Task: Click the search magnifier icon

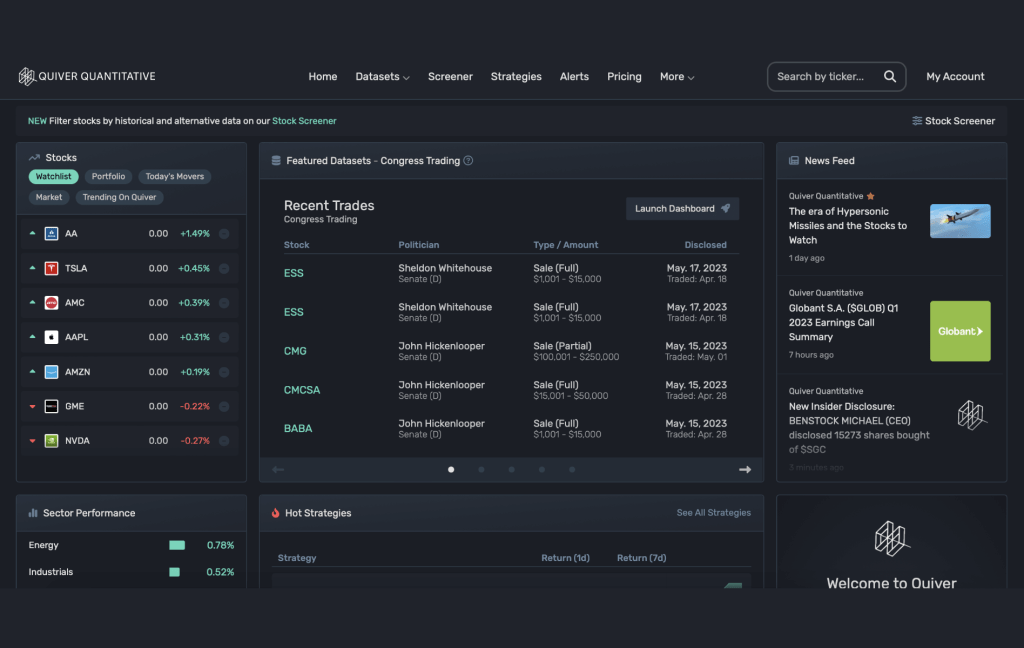Action: click(889, 76)
